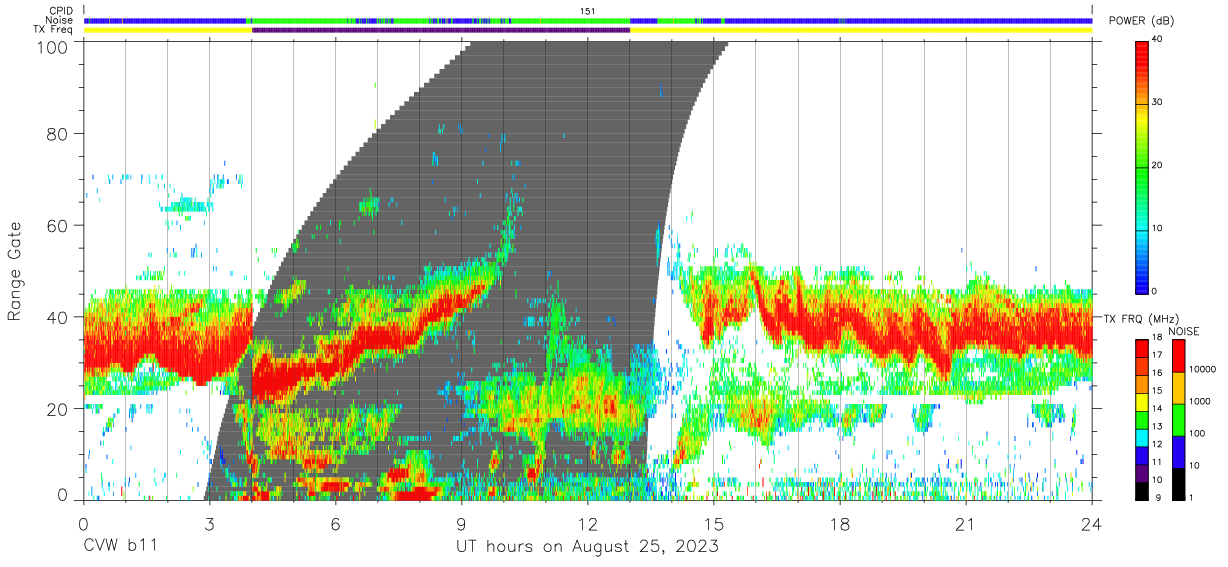
Task: Click y-axis tick label '80'
Action: 58,134
